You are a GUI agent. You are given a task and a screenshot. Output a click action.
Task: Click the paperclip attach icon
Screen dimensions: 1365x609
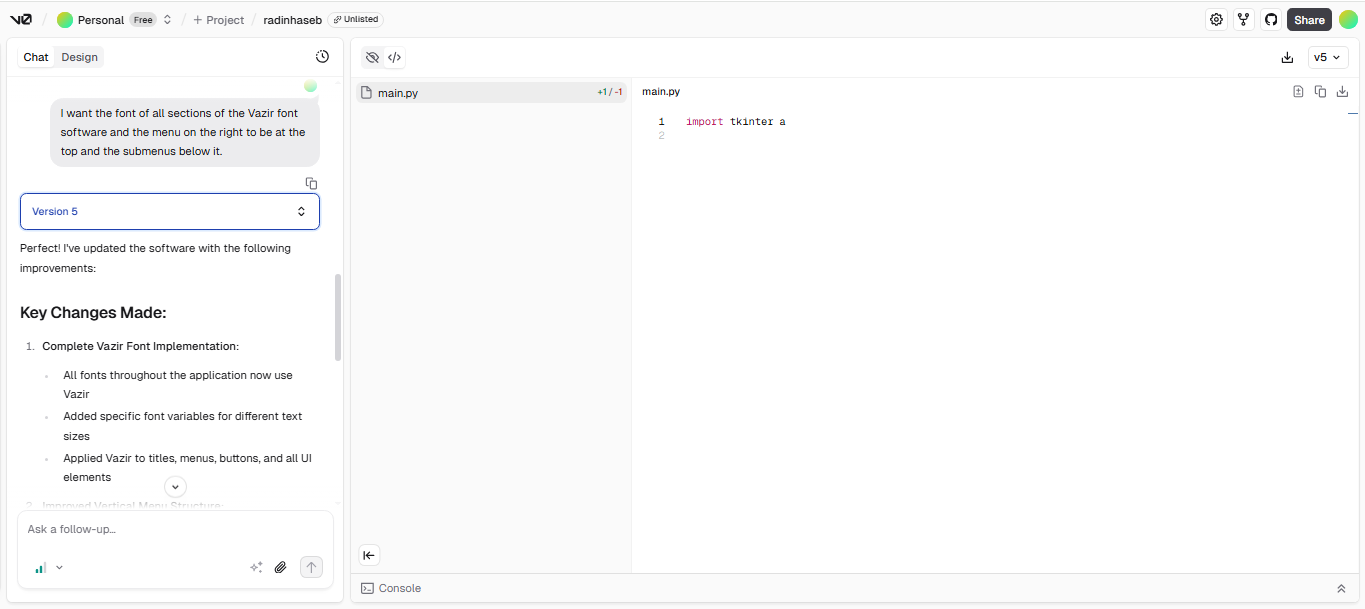(281, 567)
